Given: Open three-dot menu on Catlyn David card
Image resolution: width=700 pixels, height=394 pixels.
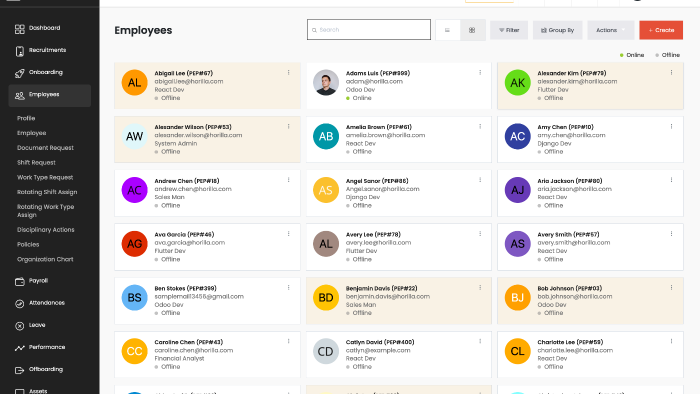Looking at the screenshot, I should 480,341.
